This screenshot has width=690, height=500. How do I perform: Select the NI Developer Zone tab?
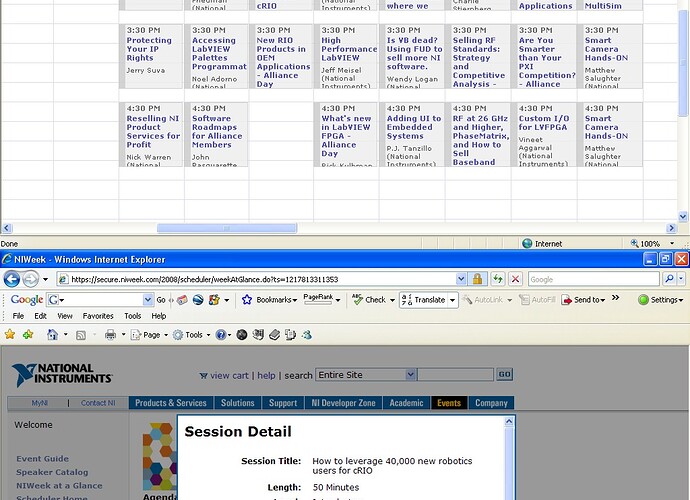coord(343,403)
